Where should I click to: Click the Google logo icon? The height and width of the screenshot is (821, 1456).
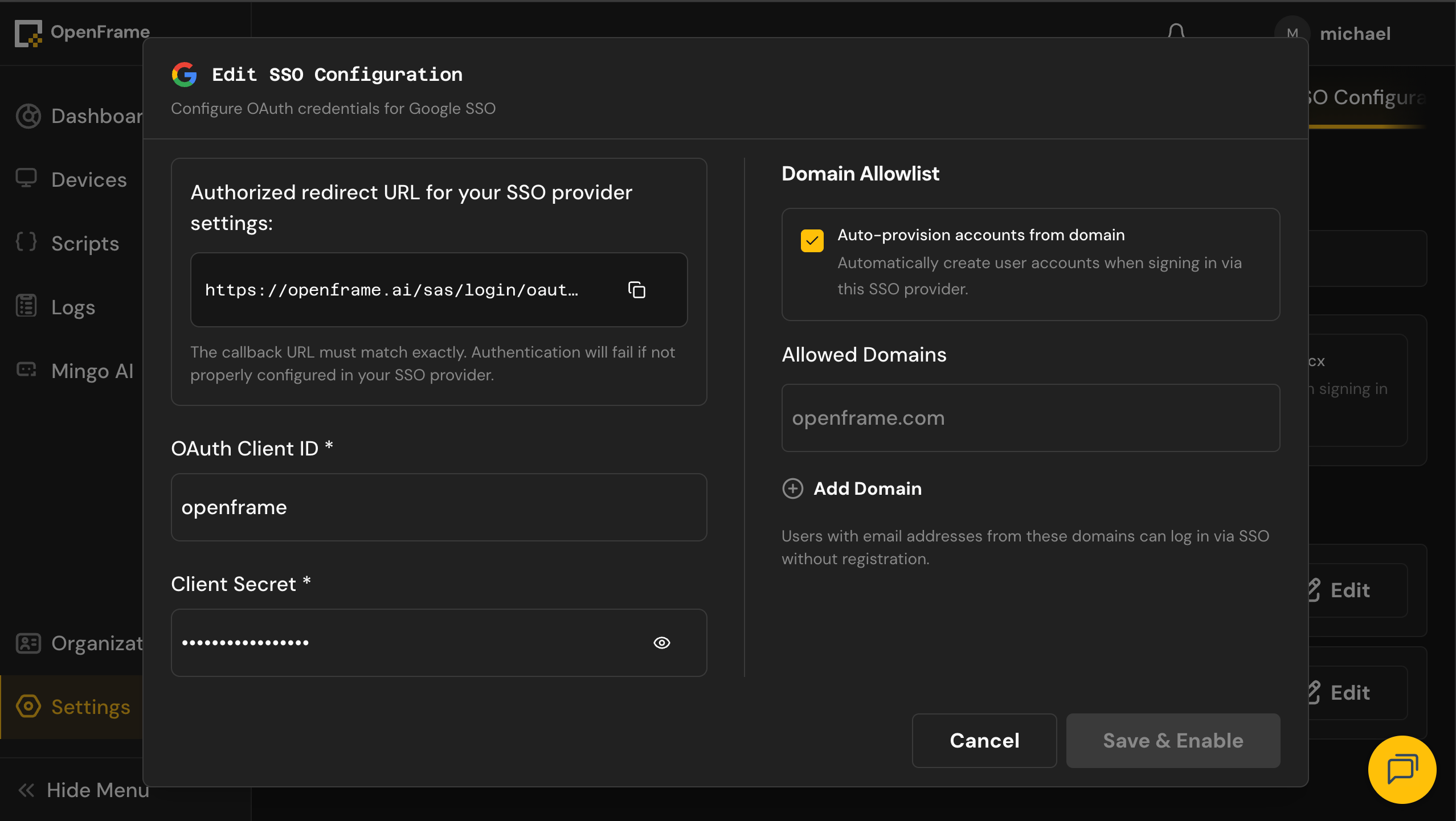[184, 75]
